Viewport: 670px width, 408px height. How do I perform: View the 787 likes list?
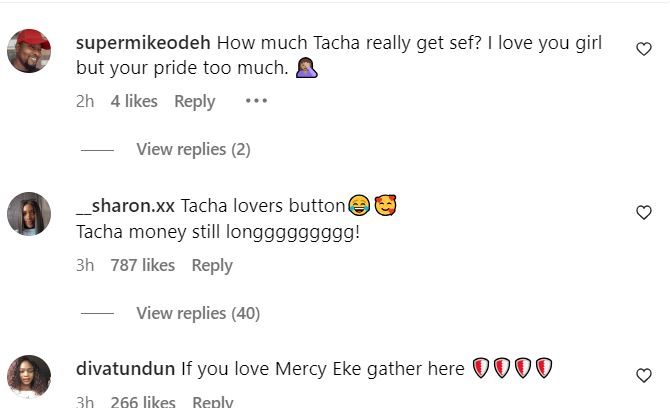click(142, 265)
